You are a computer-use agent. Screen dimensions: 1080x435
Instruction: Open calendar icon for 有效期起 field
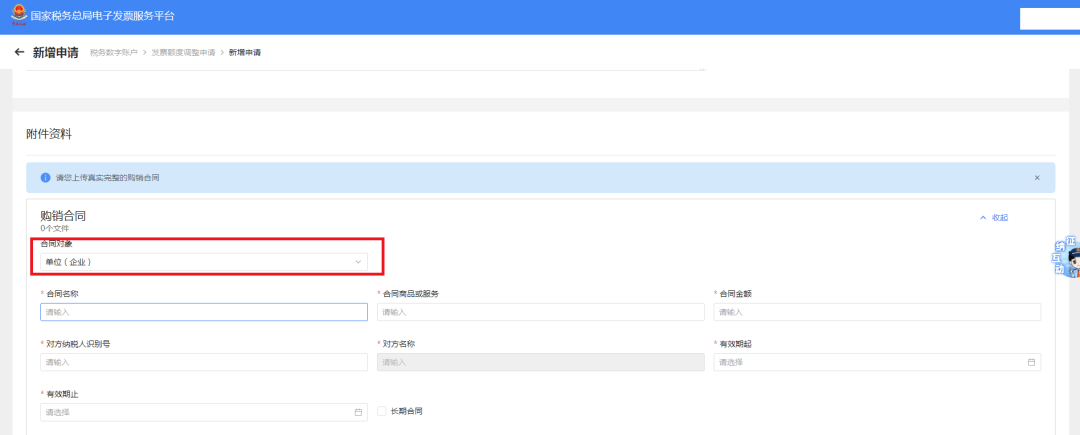pos(1031,362)
